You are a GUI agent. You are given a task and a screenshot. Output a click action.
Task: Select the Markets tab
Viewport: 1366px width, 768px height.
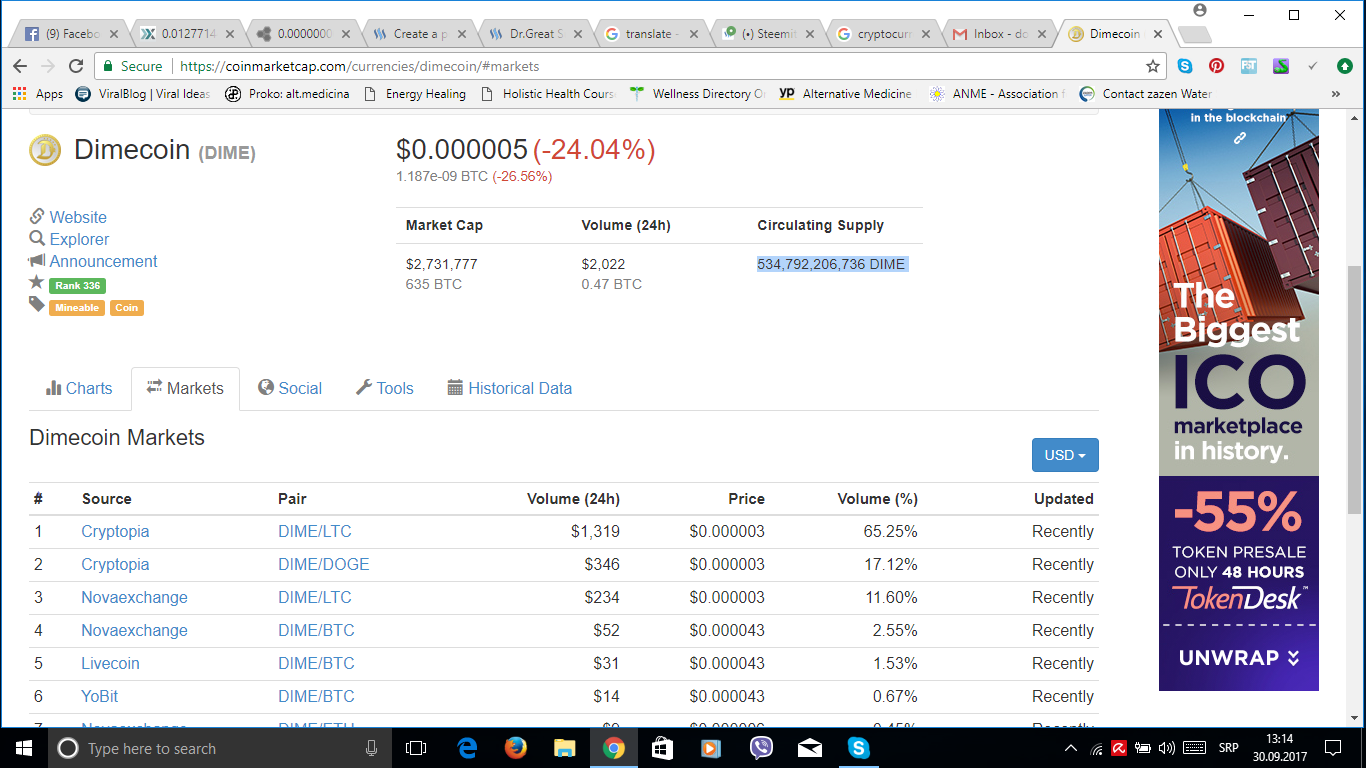tap(185, 388)
